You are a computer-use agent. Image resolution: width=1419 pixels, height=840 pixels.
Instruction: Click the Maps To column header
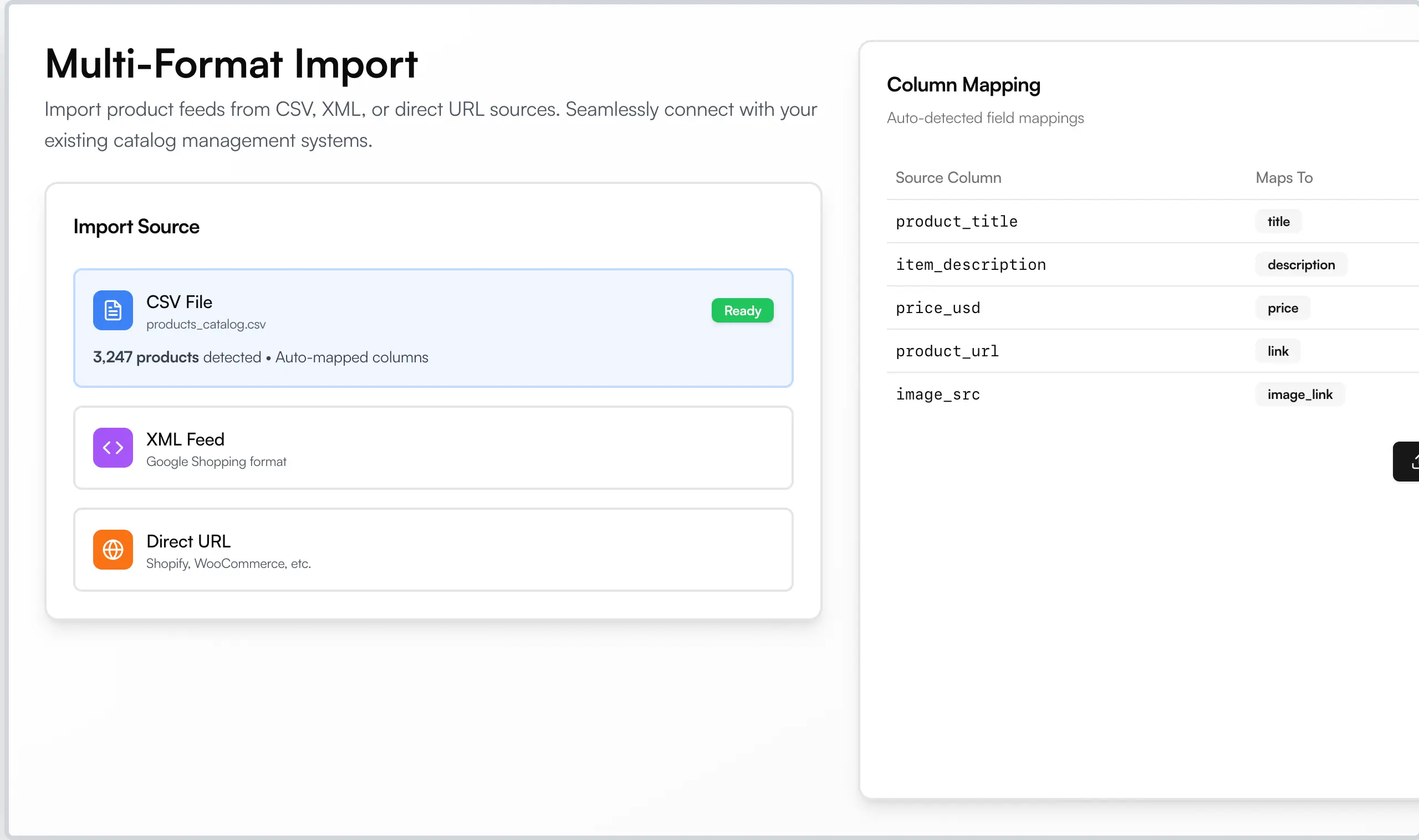point(1283,177)
